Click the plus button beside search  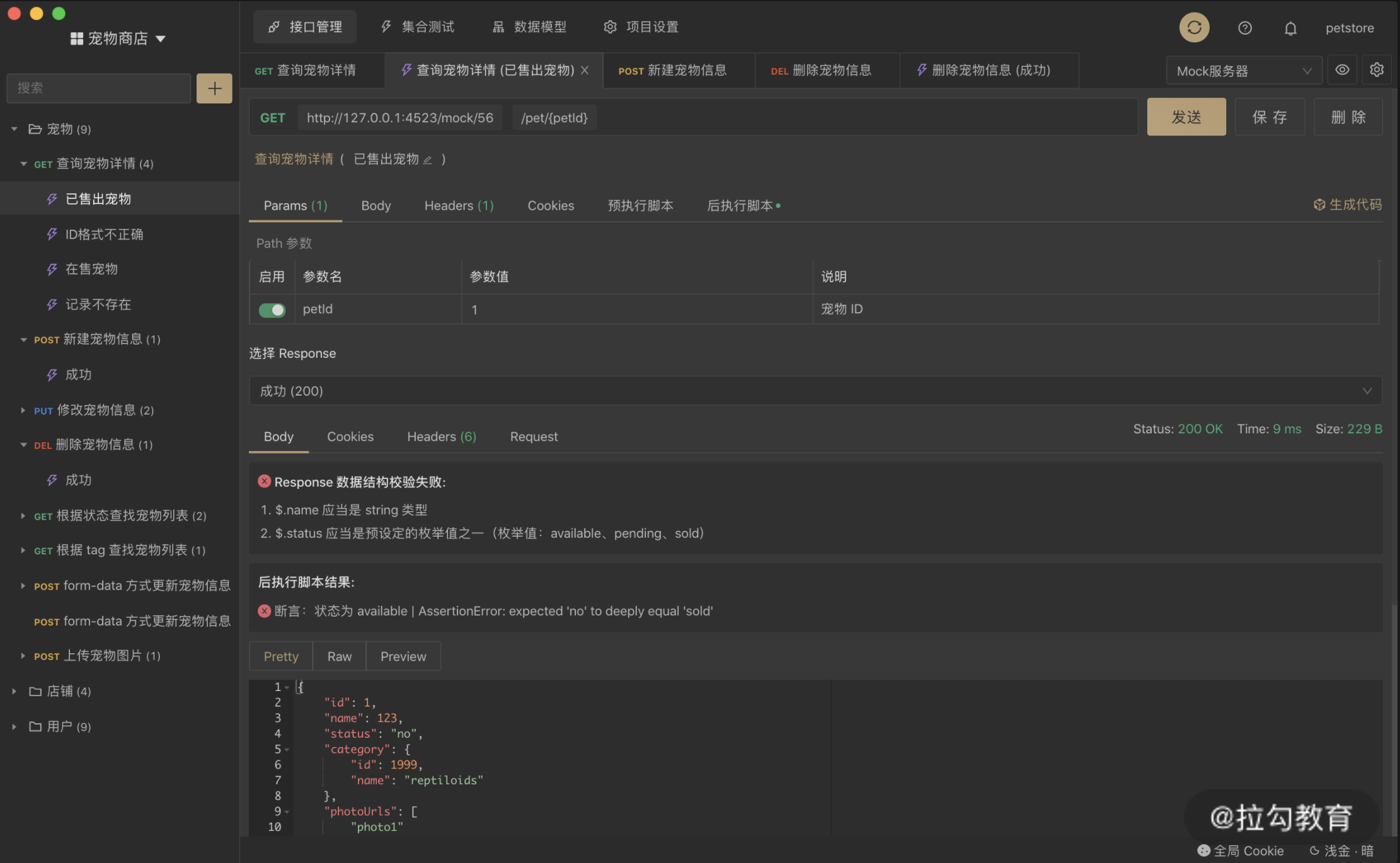[214, 88]
